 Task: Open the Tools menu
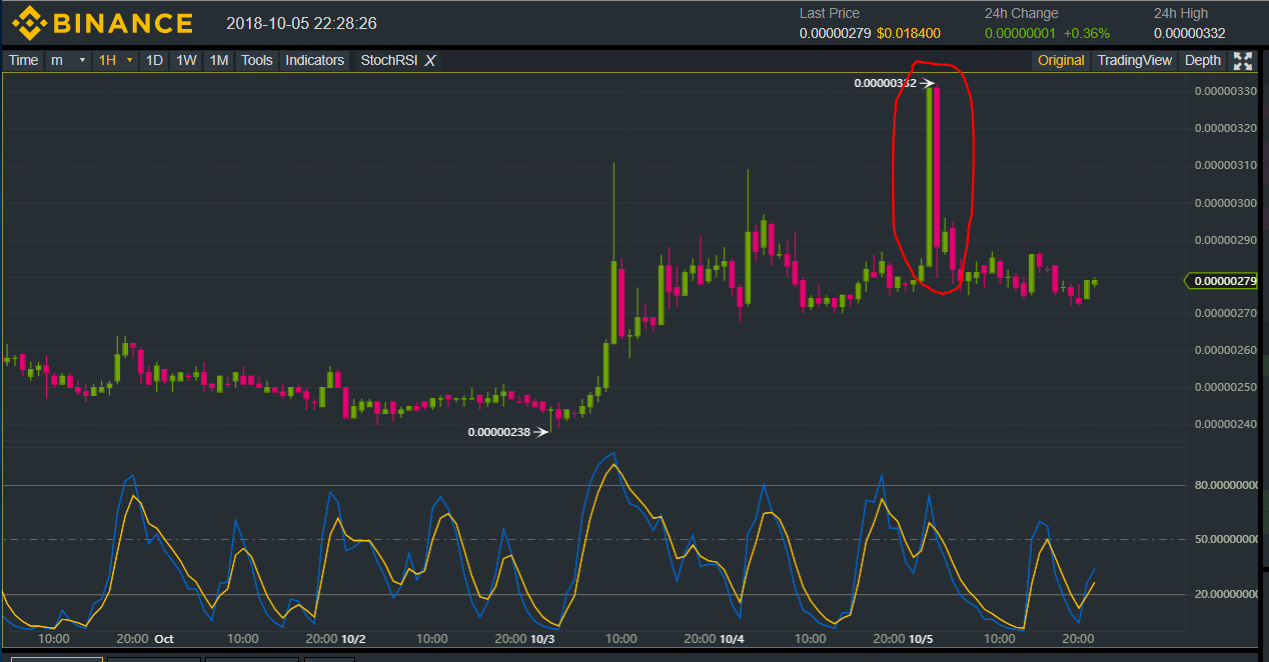point(256,60)
